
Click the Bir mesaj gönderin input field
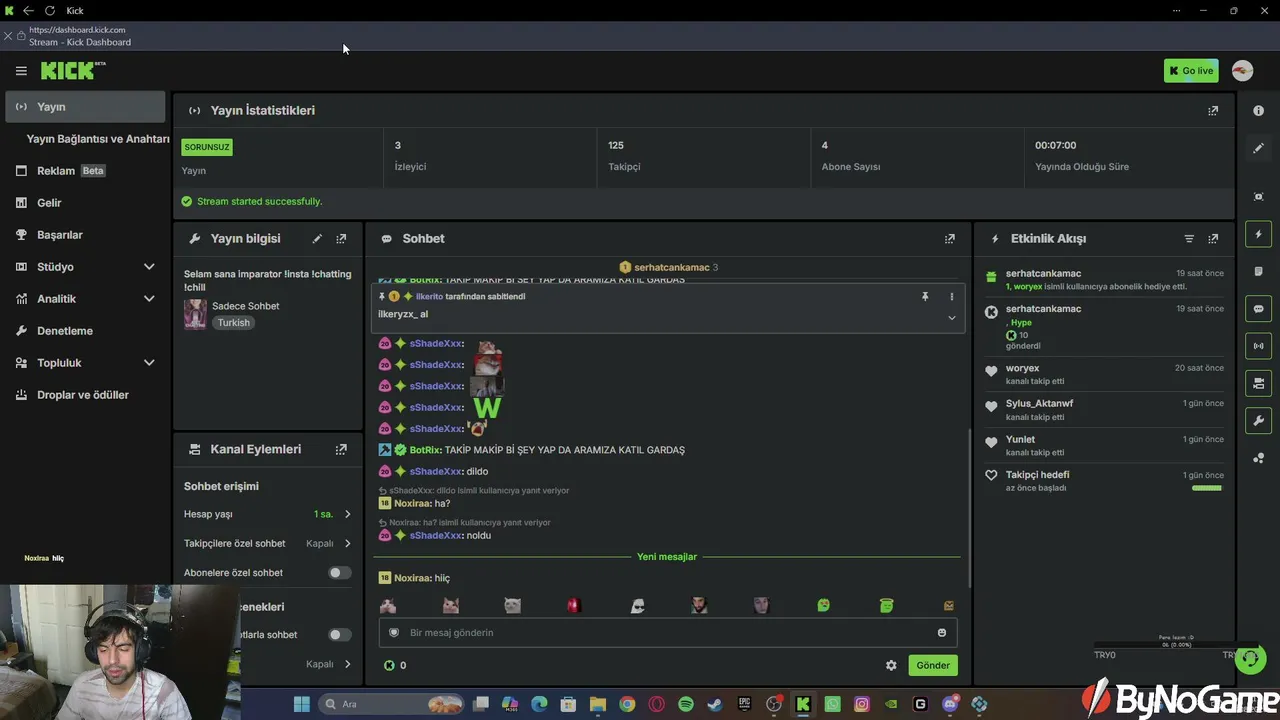point(667,633)
